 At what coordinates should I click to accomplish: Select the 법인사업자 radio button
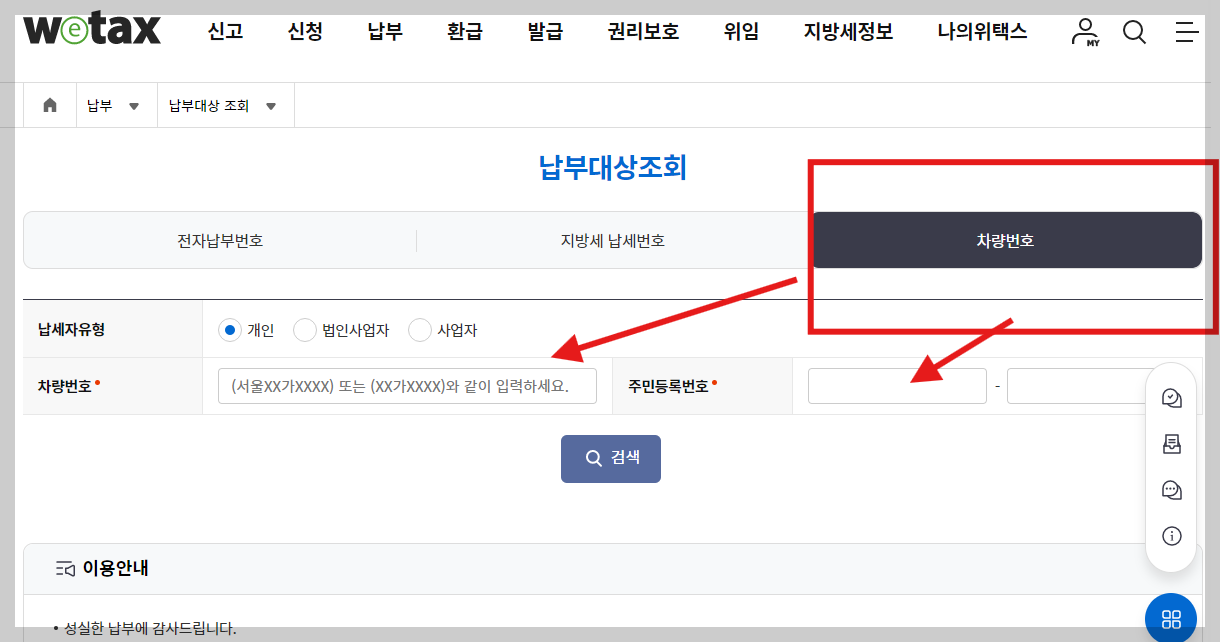[303, 330]
